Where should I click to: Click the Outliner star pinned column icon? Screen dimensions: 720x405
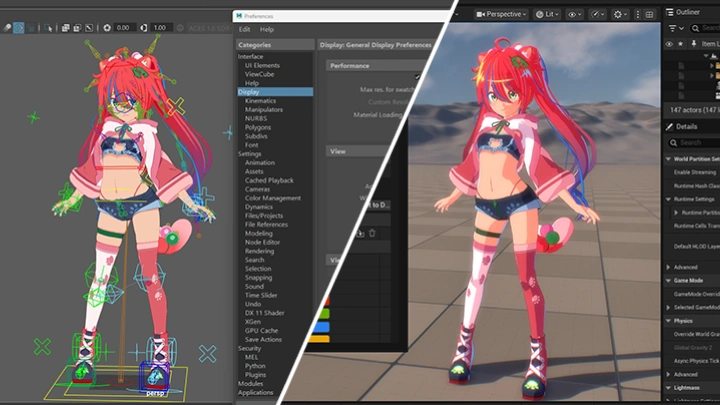click(681, 44)
